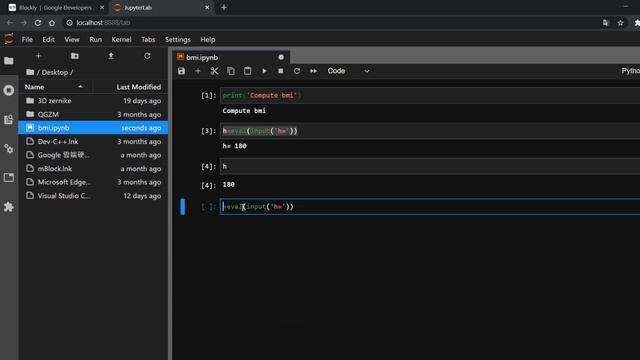Run the selected cell
The width and height of the screenshot is (640, 360).
[264, 71]
